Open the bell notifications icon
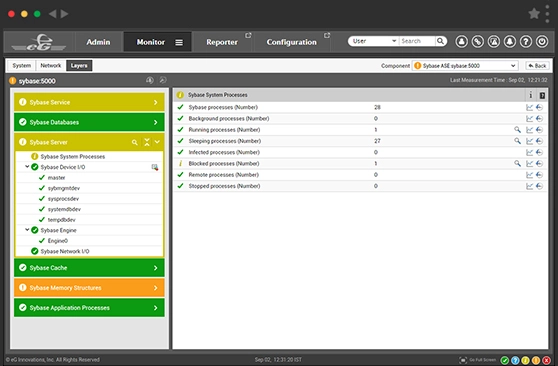The image size is (558, 366). [x=510, y=42]
